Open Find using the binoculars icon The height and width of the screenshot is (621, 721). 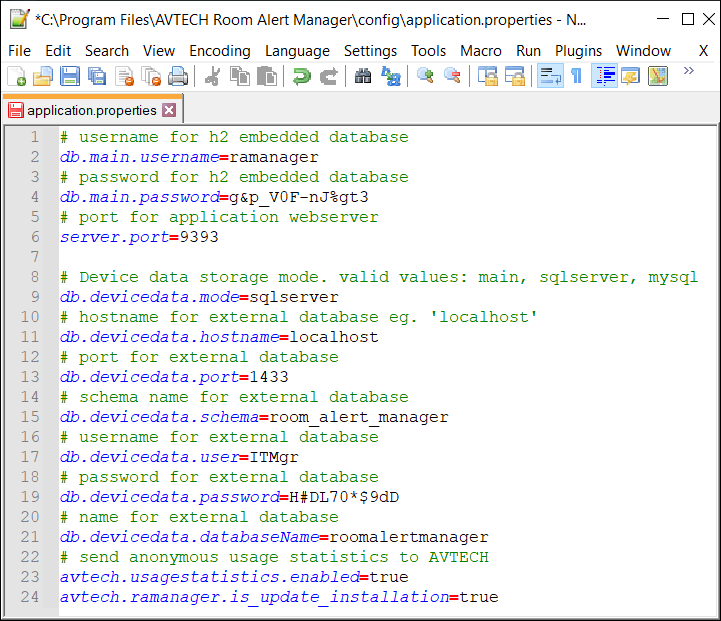[x=363, y=76]
